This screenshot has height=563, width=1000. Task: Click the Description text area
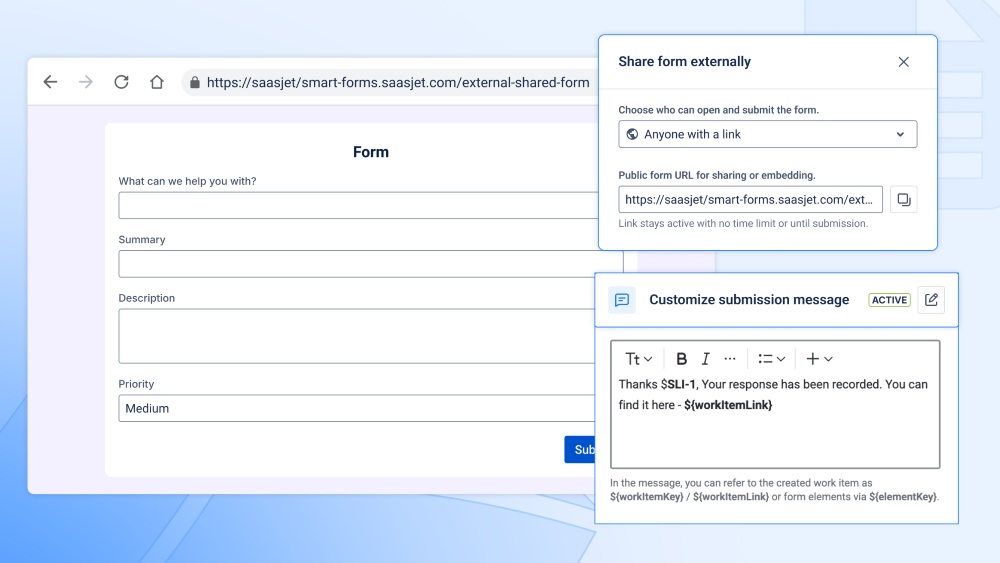tap(357, 336)
